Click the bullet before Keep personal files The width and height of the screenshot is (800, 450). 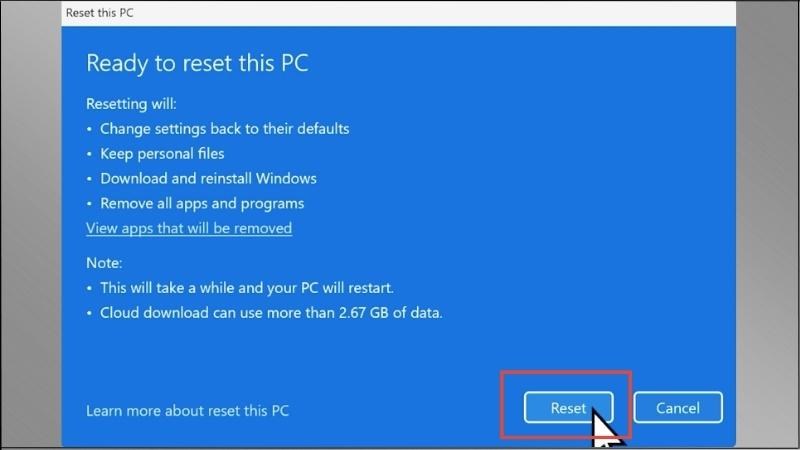click(89, 154)
